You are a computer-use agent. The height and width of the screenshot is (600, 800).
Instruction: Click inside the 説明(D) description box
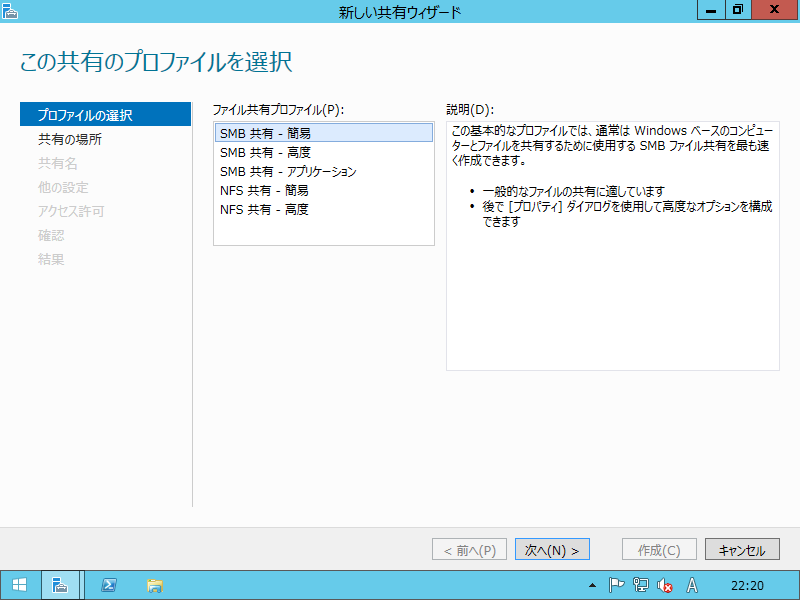[613, 246]
